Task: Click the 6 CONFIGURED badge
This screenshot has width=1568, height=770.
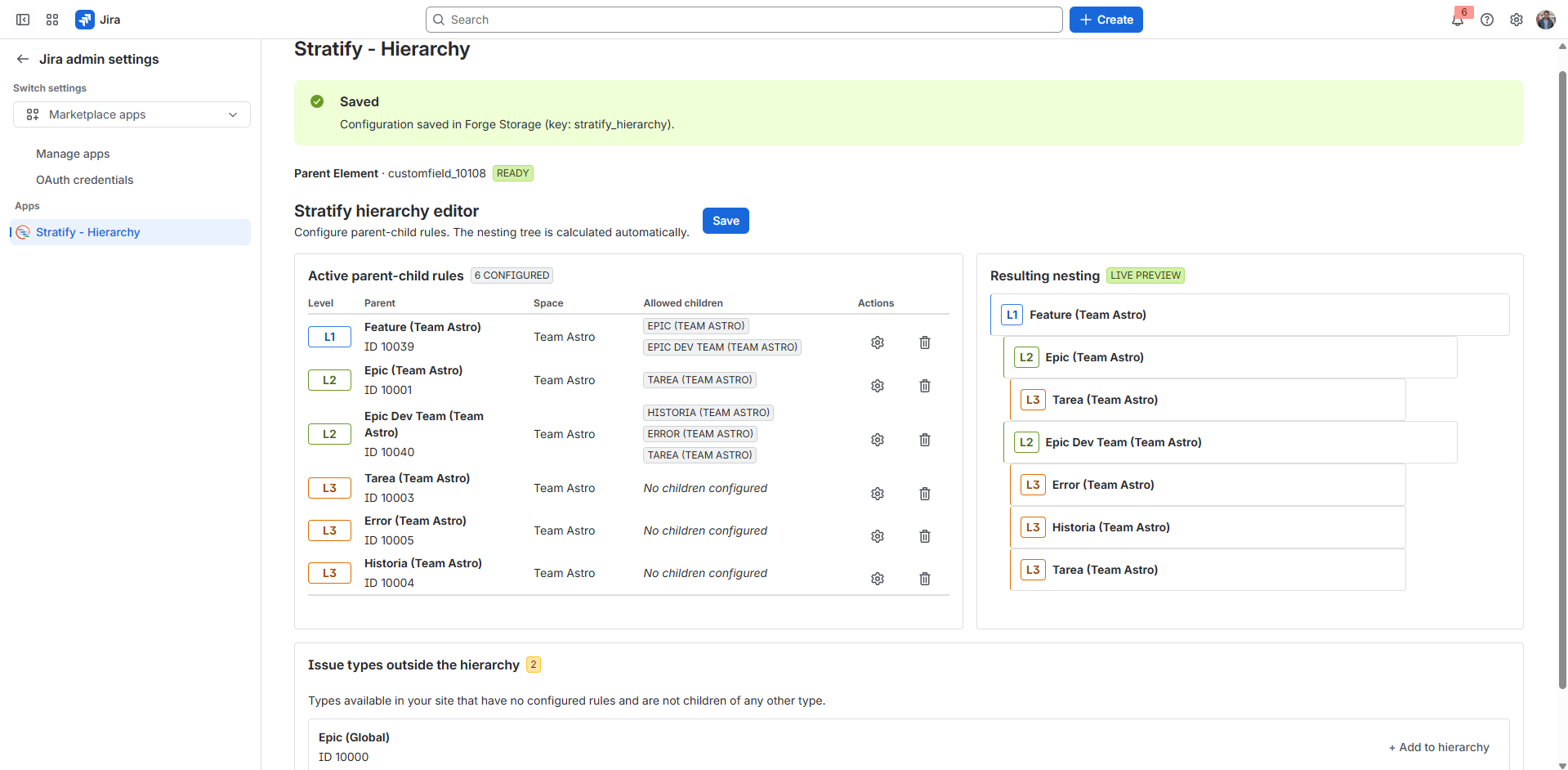Action: pyautogui.click(x=511, y=275)
